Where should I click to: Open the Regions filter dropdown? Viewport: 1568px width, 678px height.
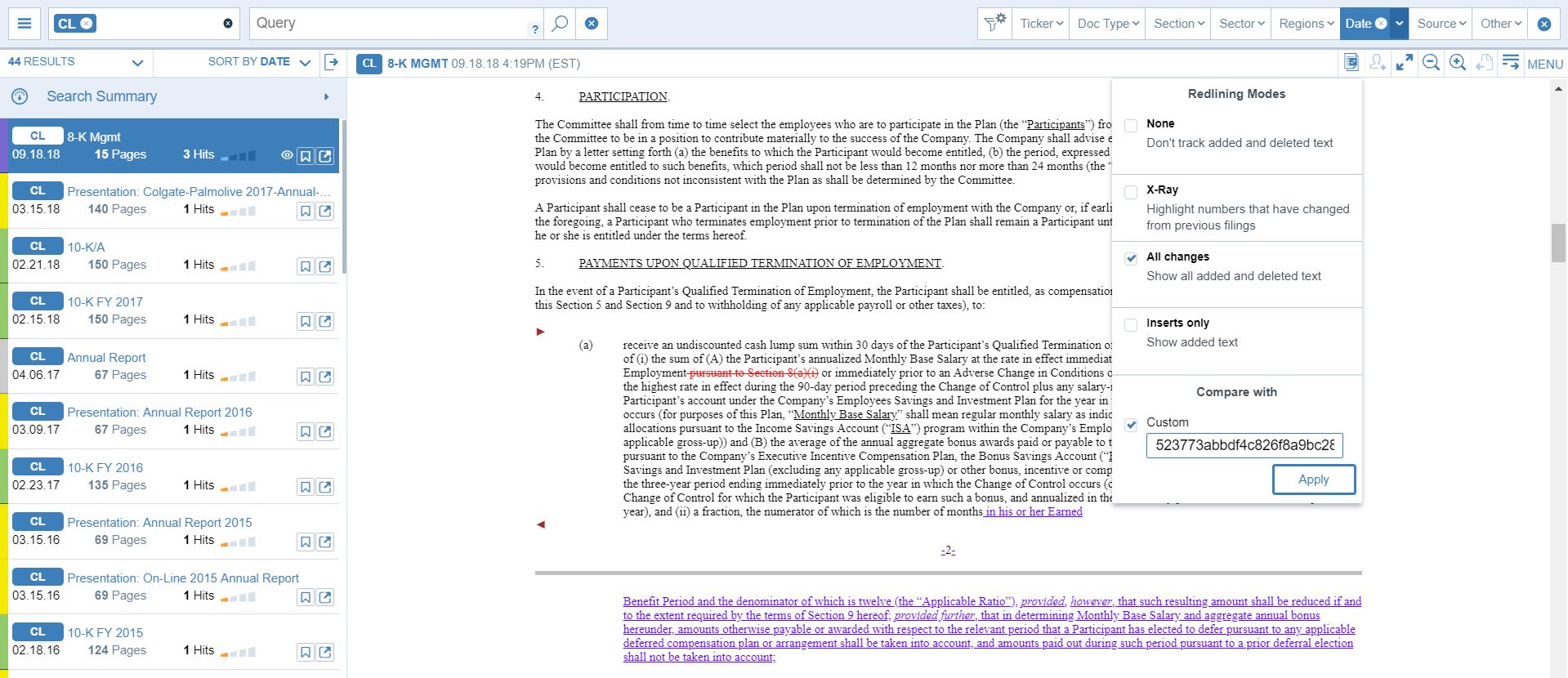click(x=1306, y=24)
